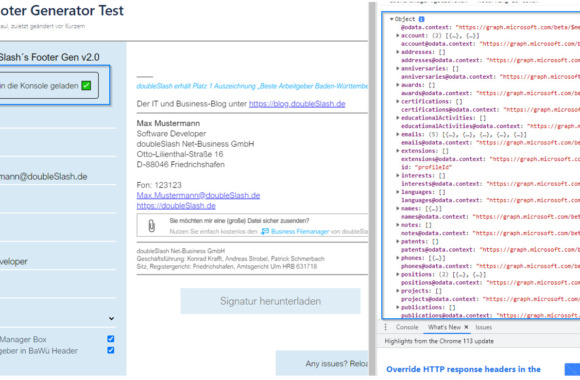Open the Issues drawer tab
The image size is (580, 380).
483,327
